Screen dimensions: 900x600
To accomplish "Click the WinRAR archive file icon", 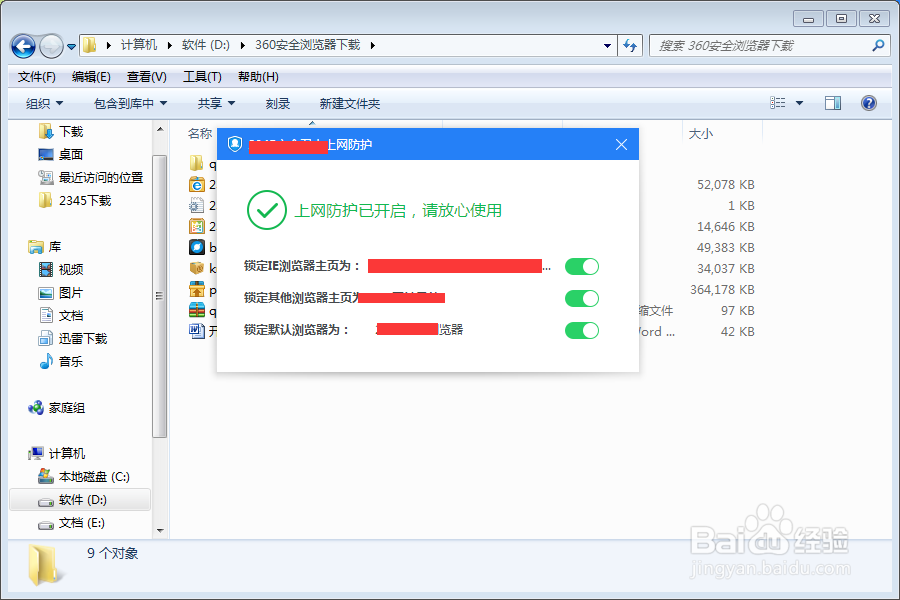I will pyautogui.click(x=197, y=310).
